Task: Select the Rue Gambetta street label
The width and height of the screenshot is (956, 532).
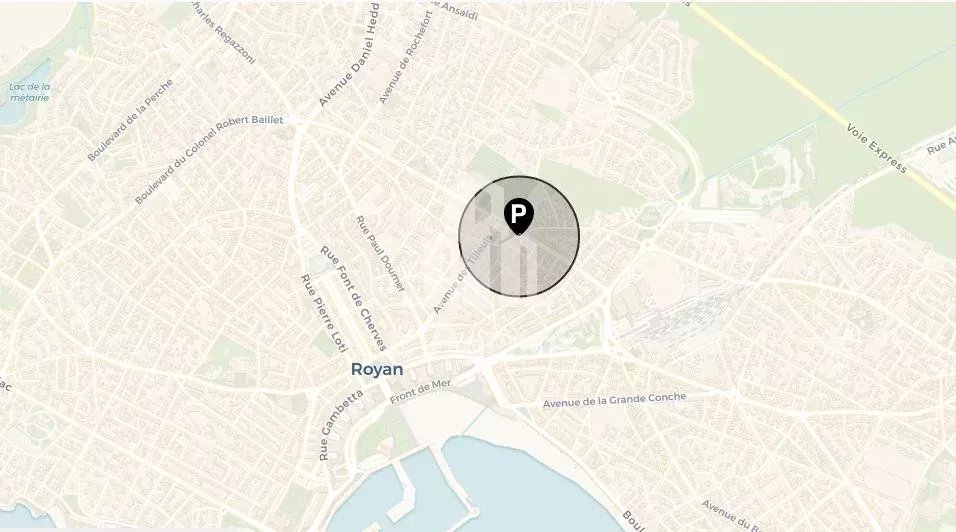Action: pos(341,424)
